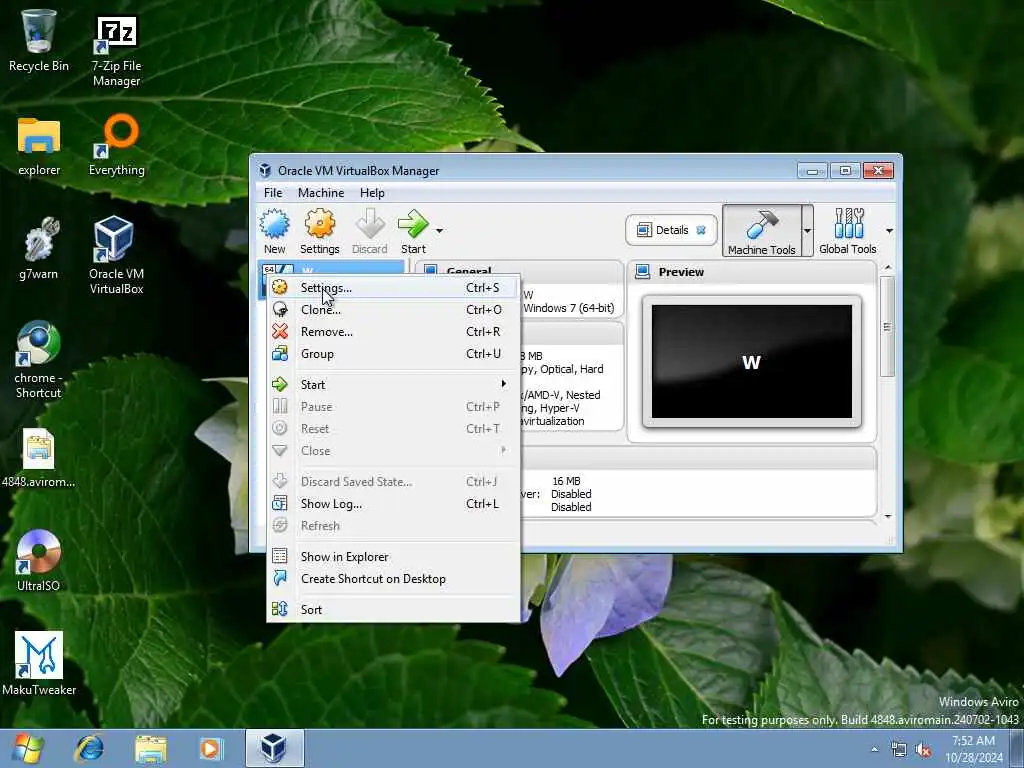
Task: Open the media player taskbar icon
Action: tap(211, 748)
